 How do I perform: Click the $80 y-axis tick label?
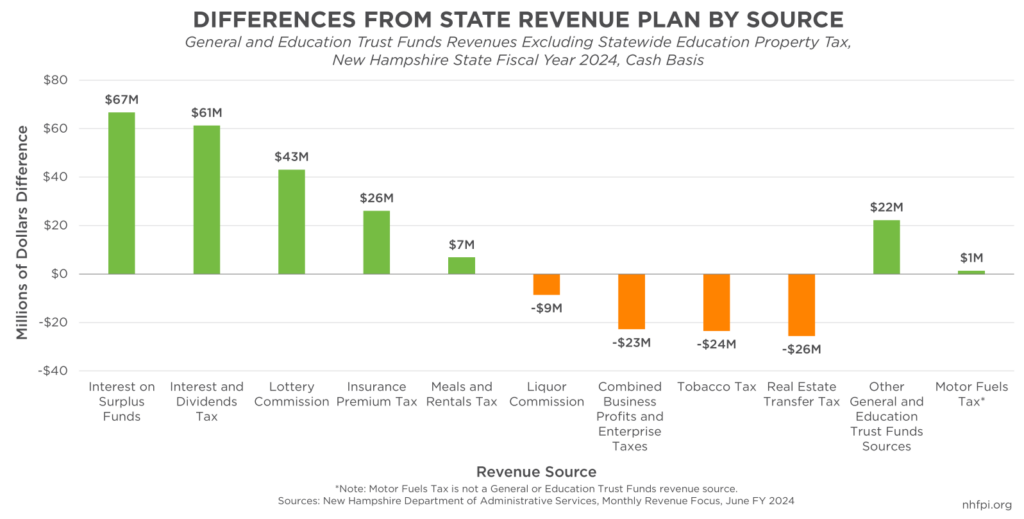(53, 80)
